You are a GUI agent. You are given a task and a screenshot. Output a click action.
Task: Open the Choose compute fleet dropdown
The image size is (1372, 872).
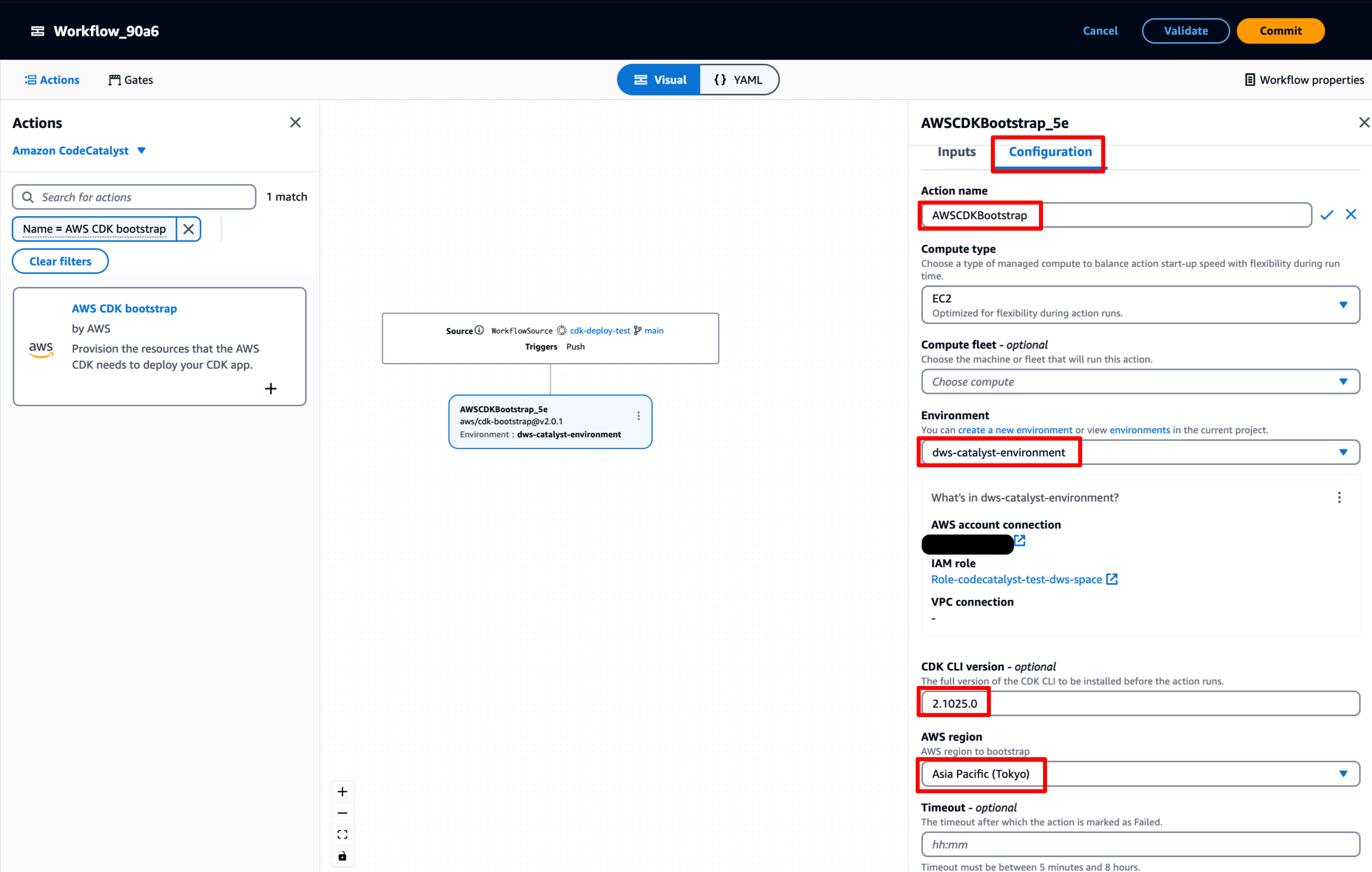pos(1140,382)
